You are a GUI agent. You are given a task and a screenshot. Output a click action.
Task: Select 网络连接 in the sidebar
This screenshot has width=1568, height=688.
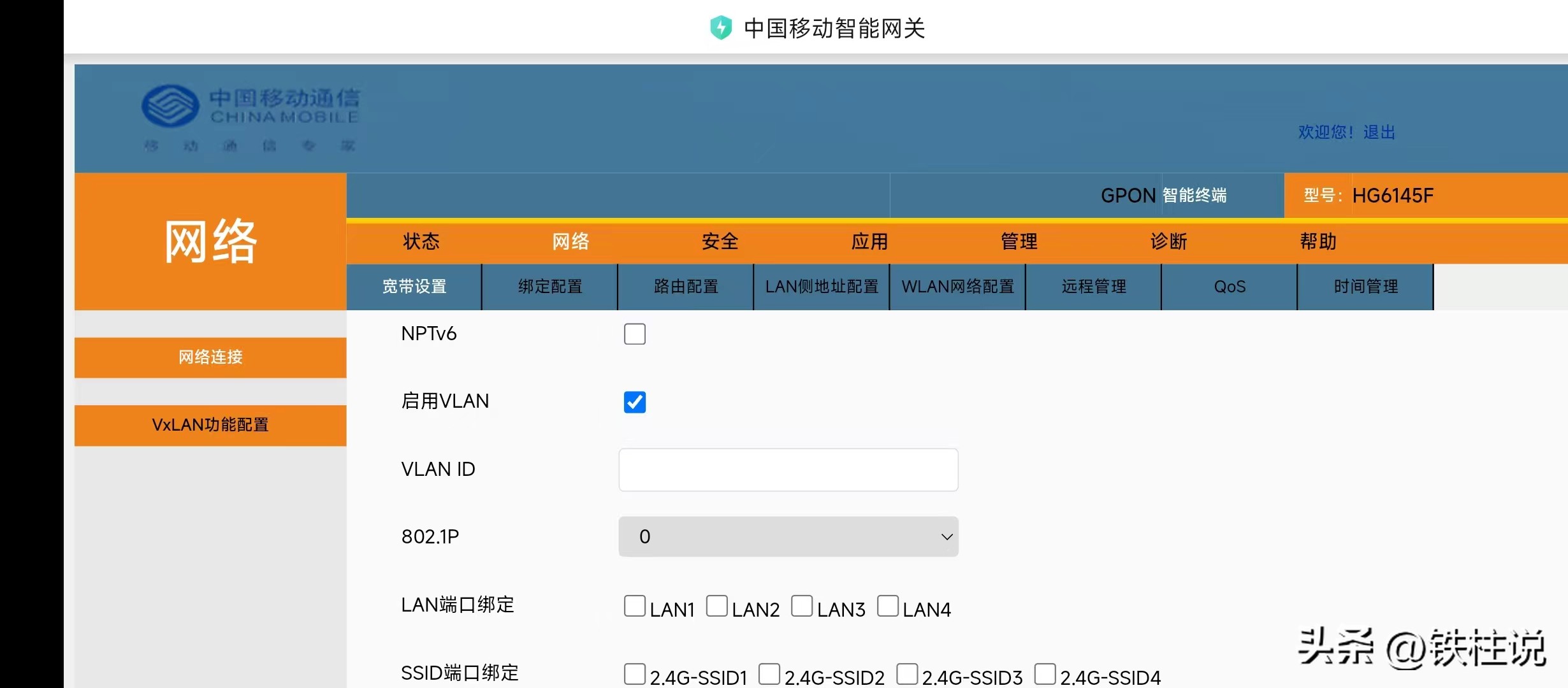pyautogui.click(x=210, y=357)
